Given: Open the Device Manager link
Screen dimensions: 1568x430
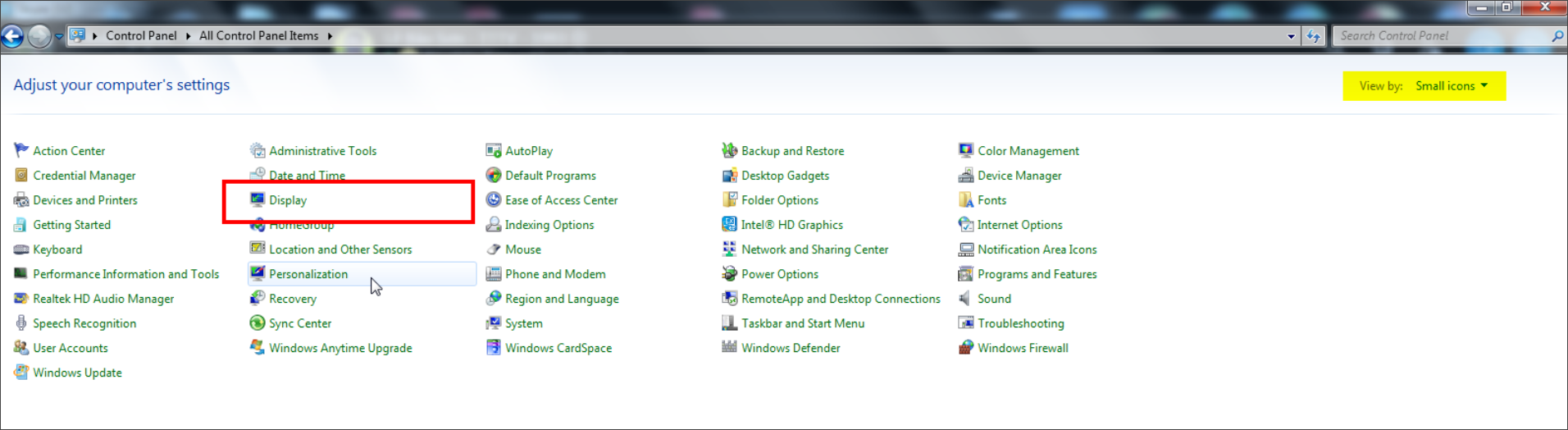Looking at the screenshot, I should point(1019,176).
